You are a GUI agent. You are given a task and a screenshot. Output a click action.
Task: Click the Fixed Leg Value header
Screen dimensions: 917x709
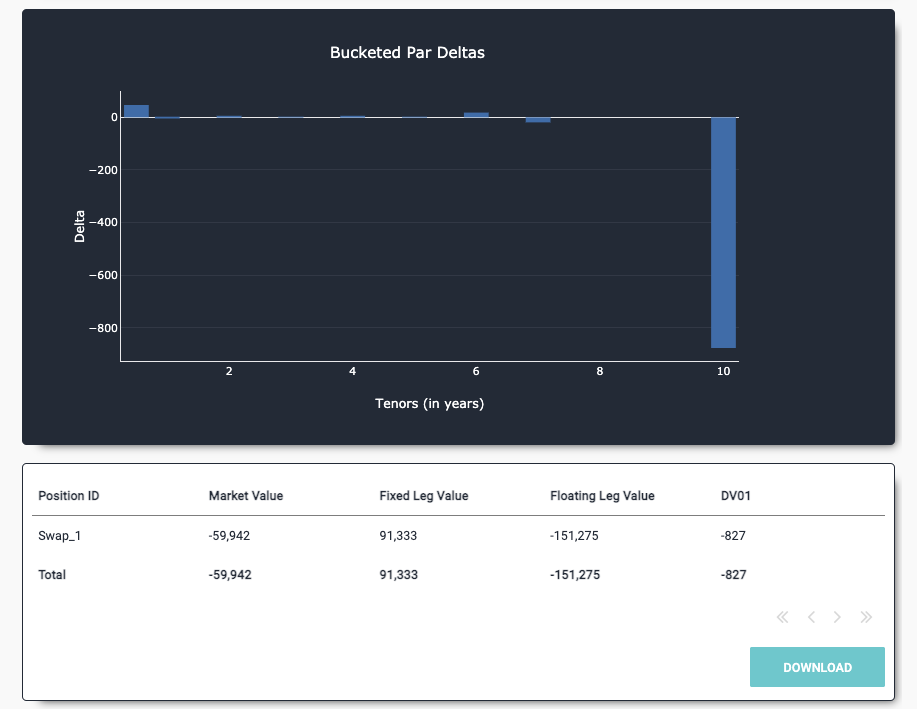(x=423, y=496)
